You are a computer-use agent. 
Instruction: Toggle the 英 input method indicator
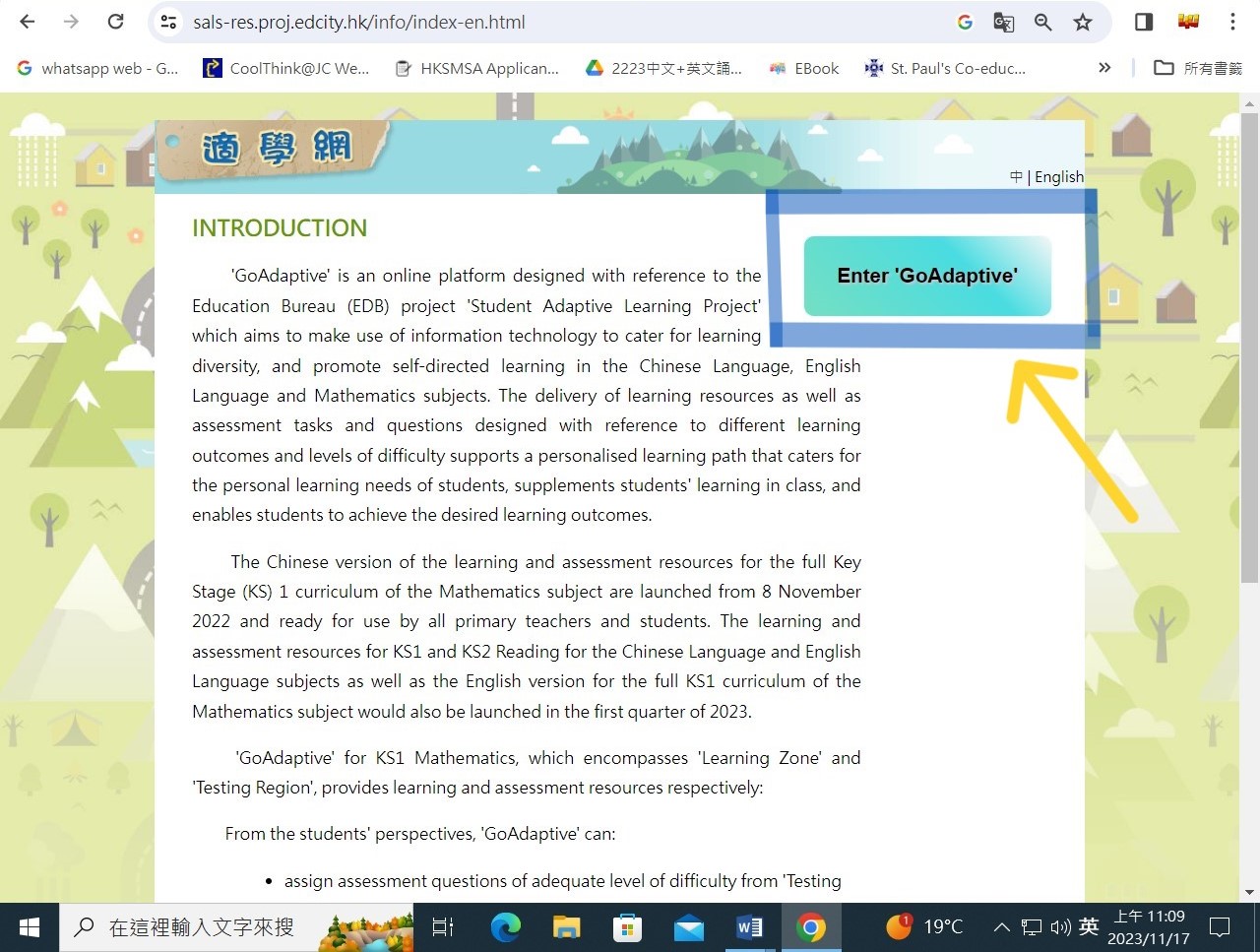coord(1089,926)
